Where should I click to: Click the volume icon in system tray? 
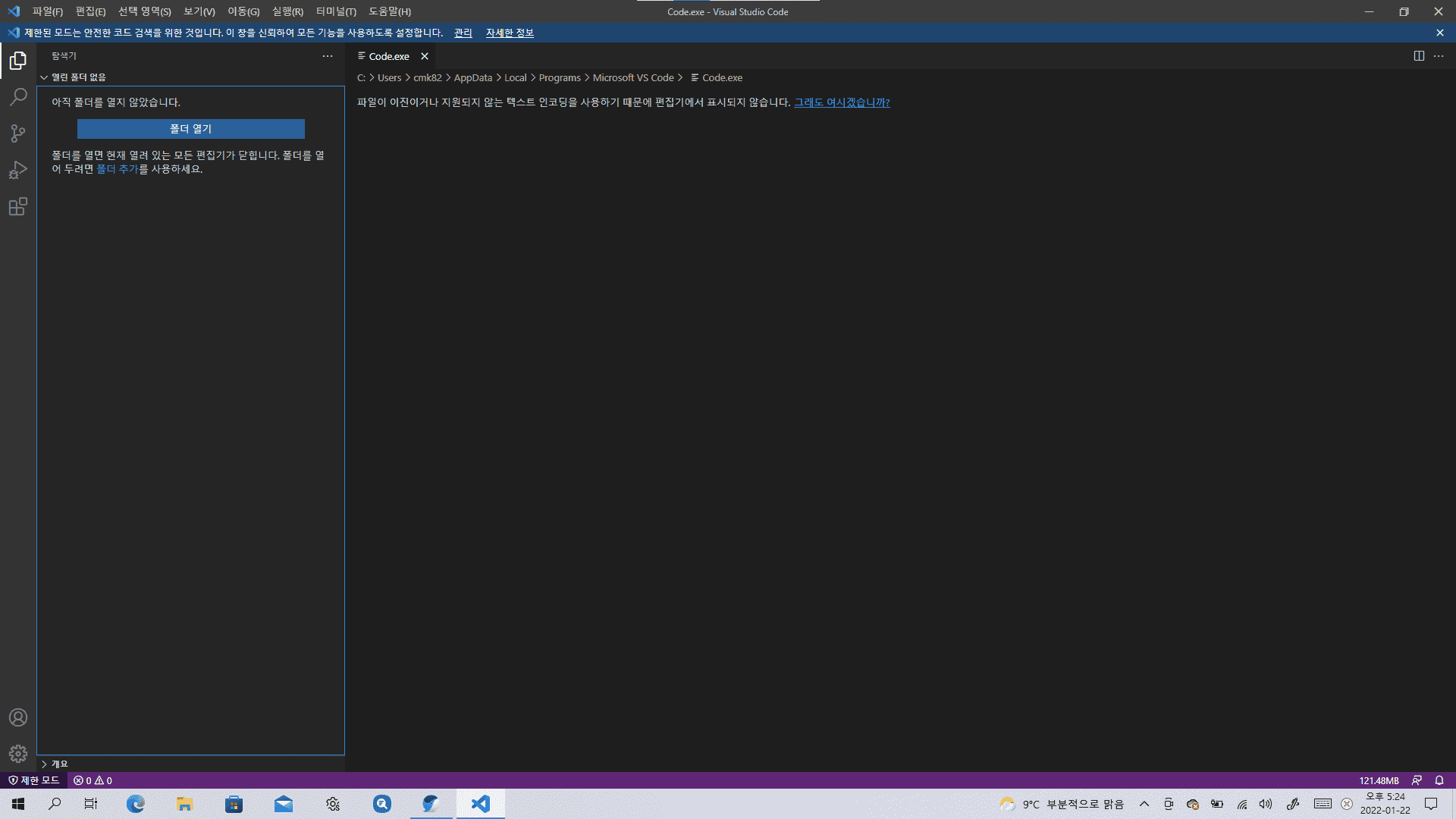[x=1266, y=804]
